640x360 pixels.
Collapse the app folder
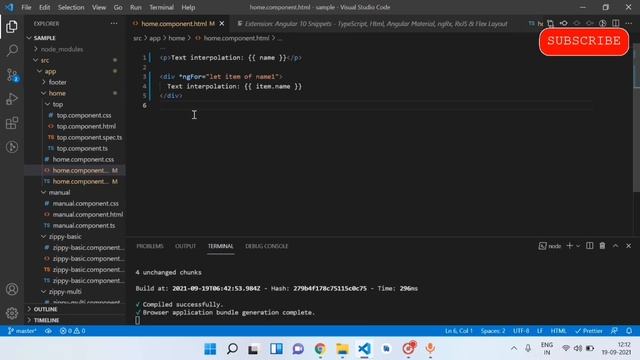(76, 71)
